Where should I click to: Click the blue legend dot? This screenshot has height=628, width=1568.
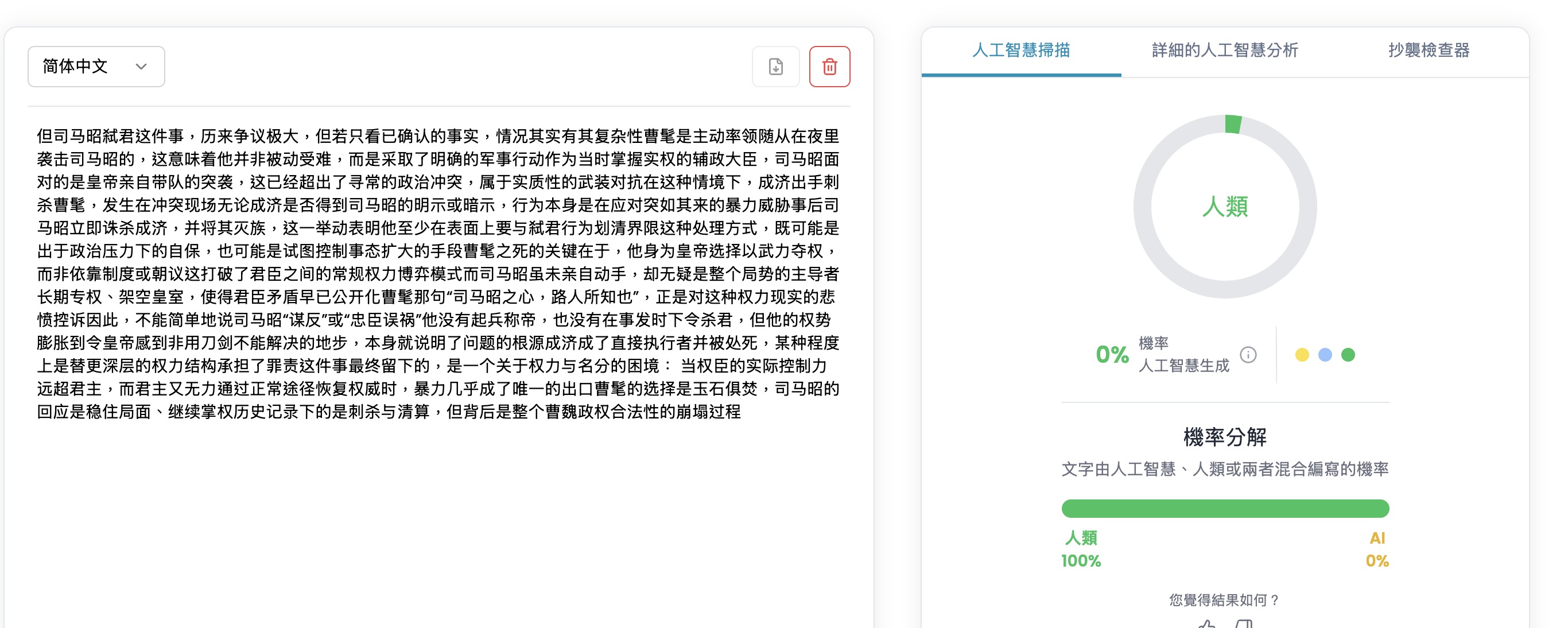click(x=1325, y=355)
